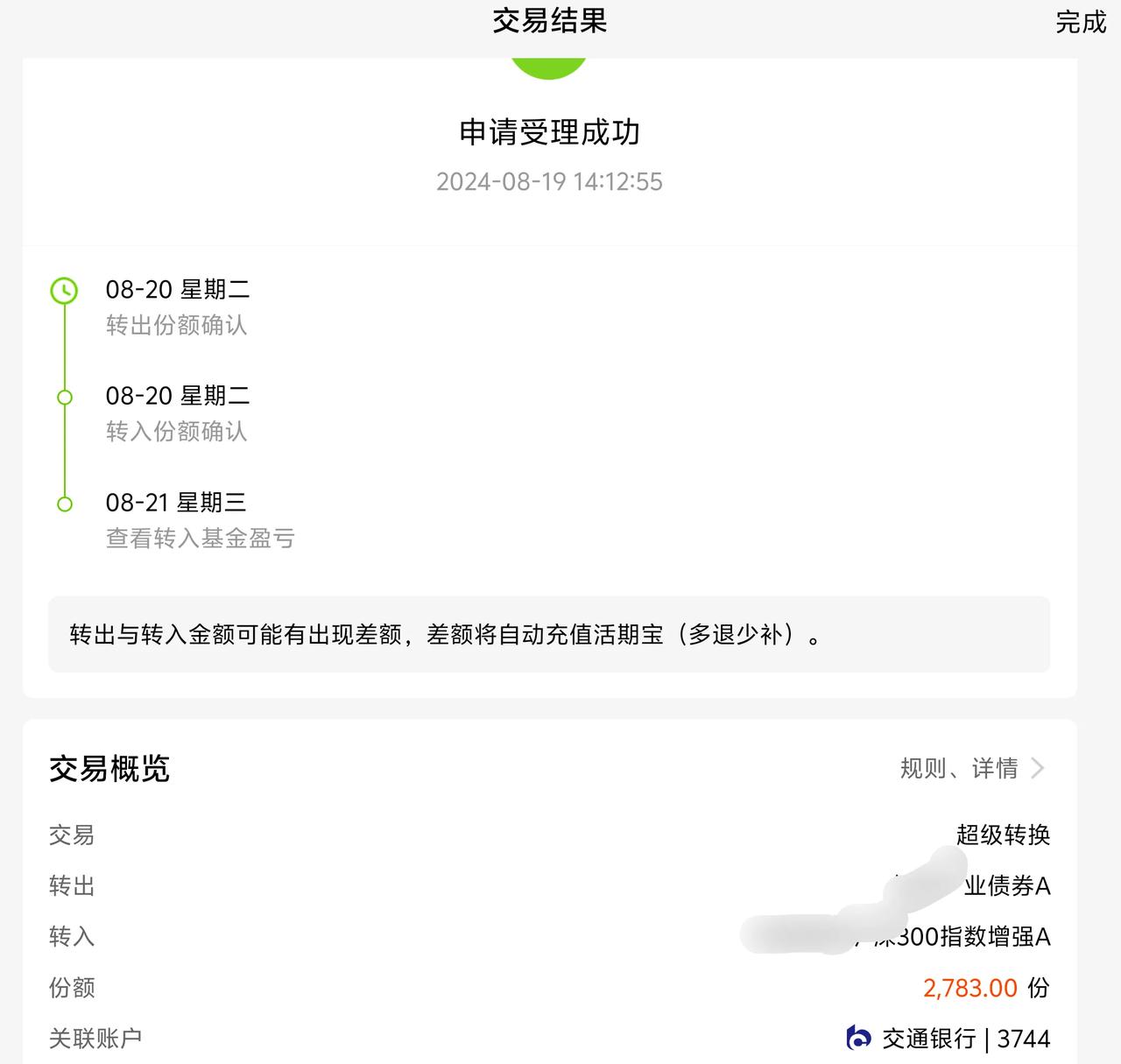1121x1064 pixels.
Task: Expand details via chevron arrow
Action: pos(1038,768)
